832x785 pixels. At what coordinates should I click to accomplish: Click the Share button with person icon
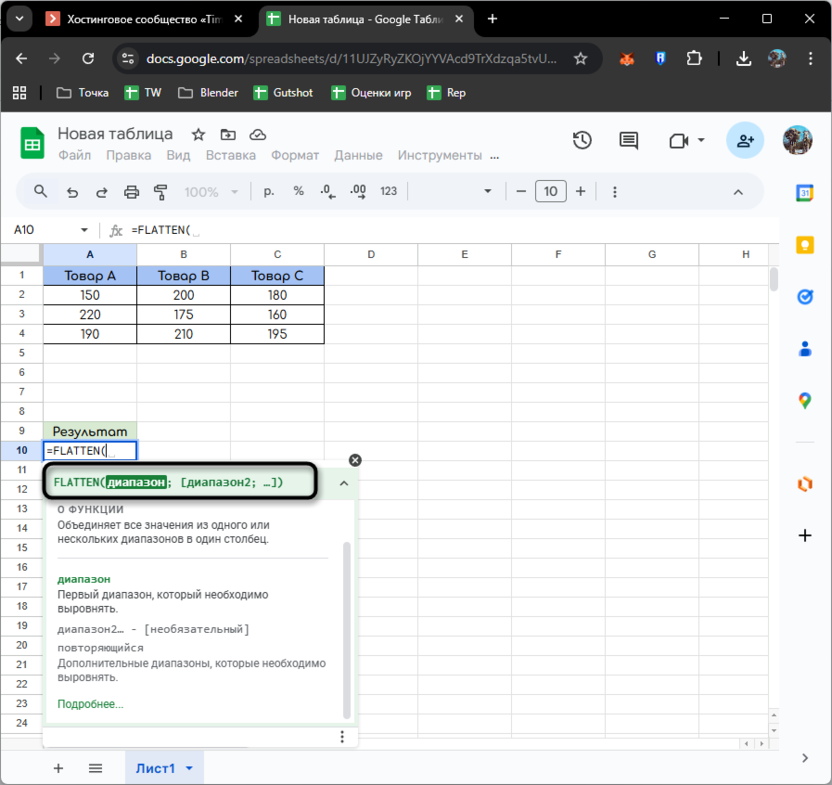(745, 140)
